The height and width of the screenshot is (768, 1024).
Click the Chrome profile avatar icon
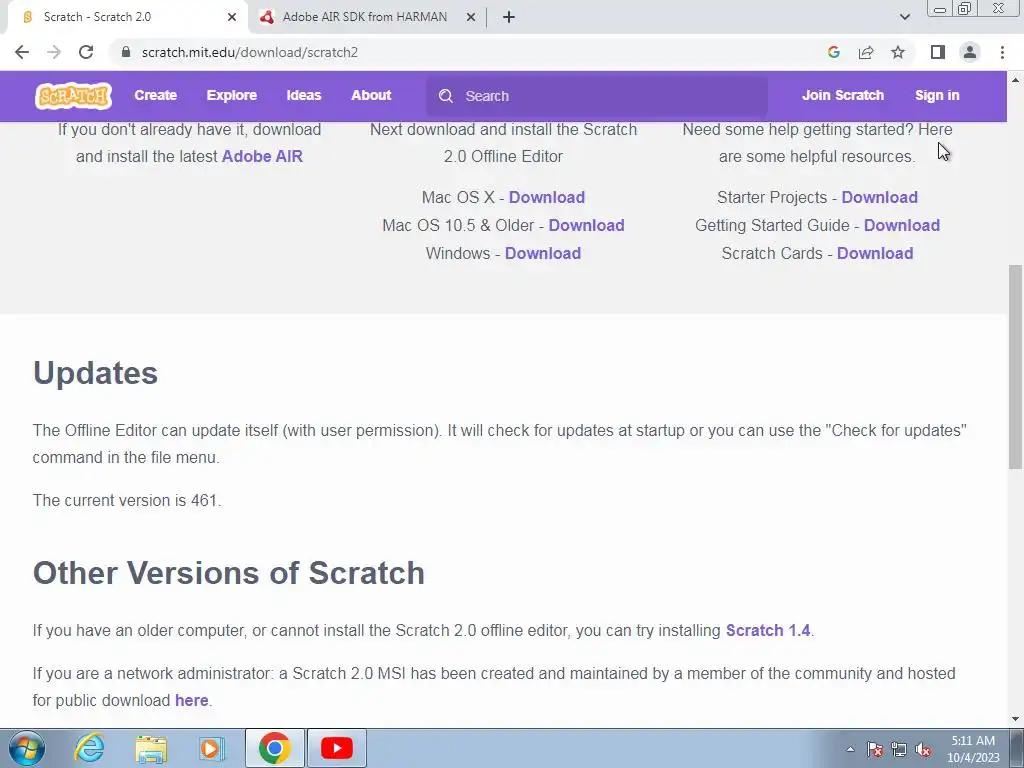[x=970, y=52]
